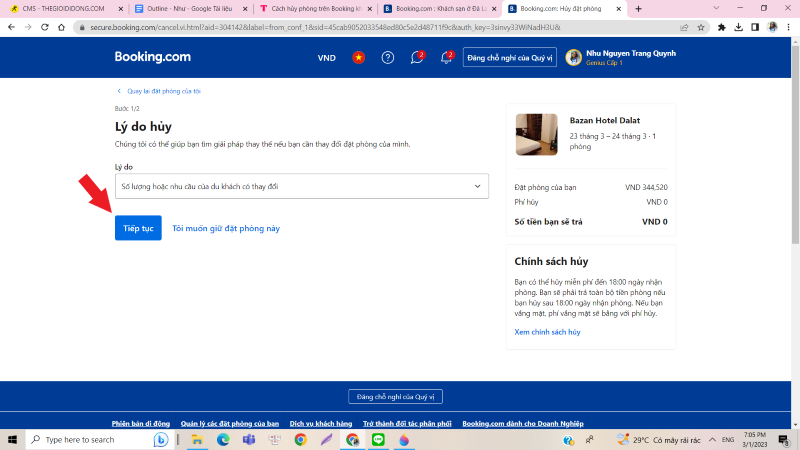The width and height of the screenshot is (800, 450).
Task: Open File Explorer from taskbar
Action: point(197,439)
